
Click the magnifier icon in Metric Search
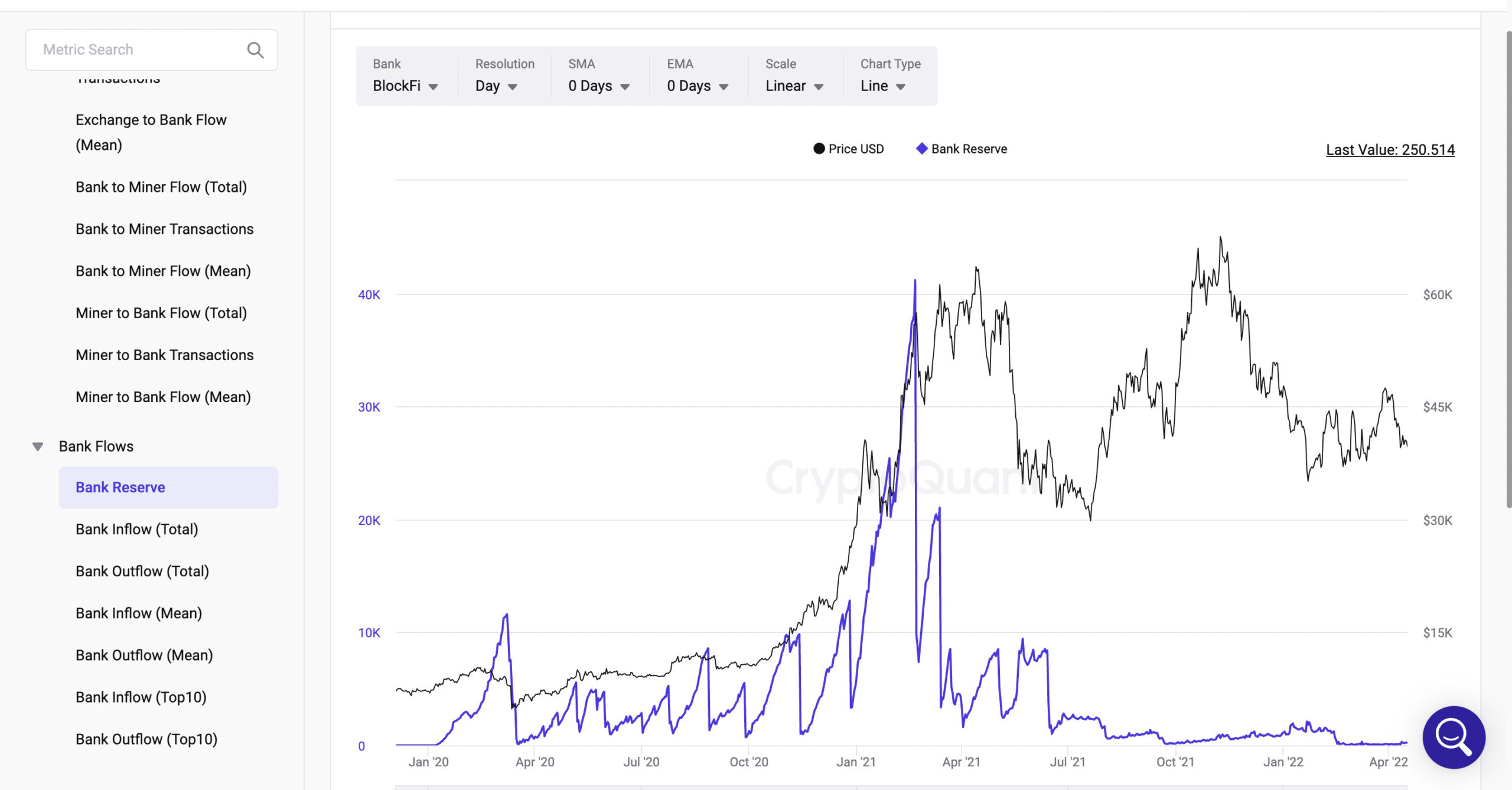click(x=255, y=50)
